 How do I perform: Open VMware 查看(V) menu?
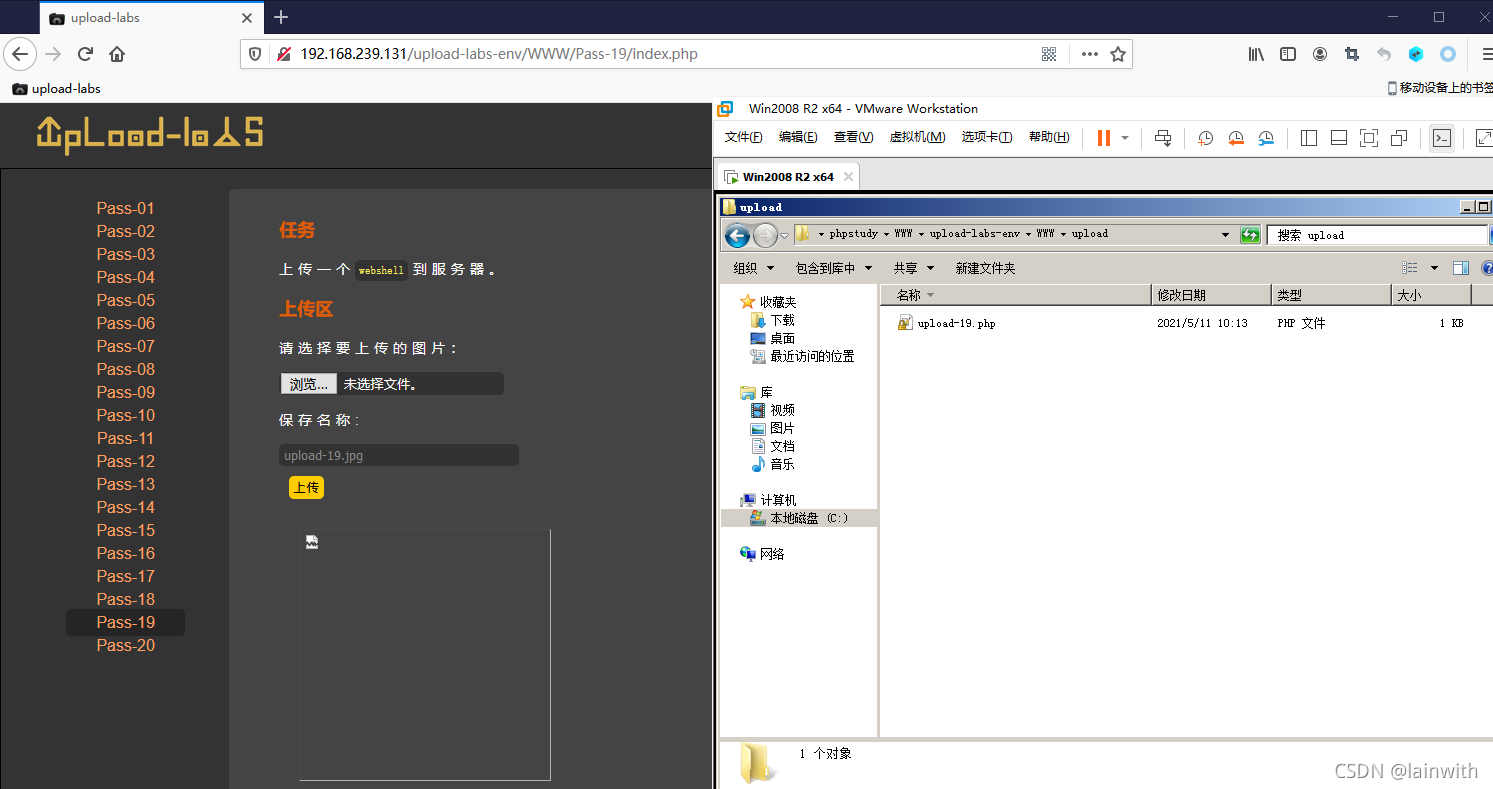(x=853, y=137)
